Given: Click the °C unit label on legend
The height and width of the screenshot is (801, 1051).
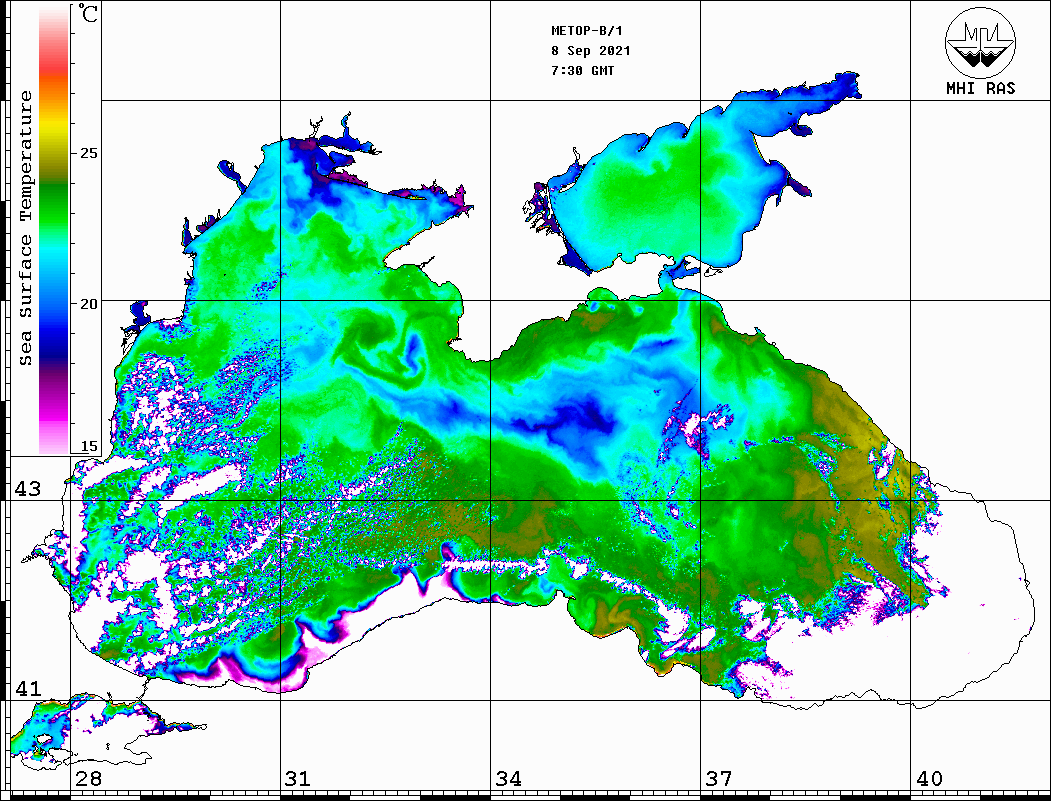Looking at the screenshot, I should click(x=88, y=13).
